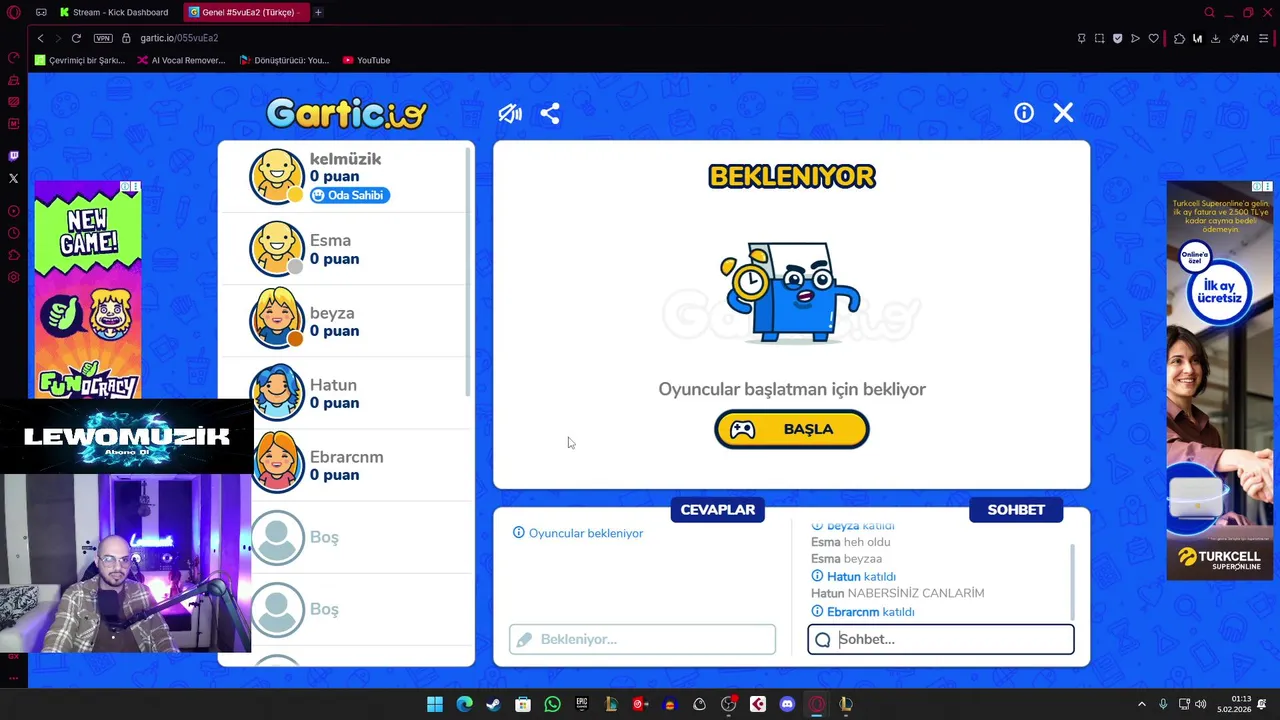Viewport: 1280px width, 720px height.
Task: Select player Ebrarcnm's avatar
Action: point(277,464)
